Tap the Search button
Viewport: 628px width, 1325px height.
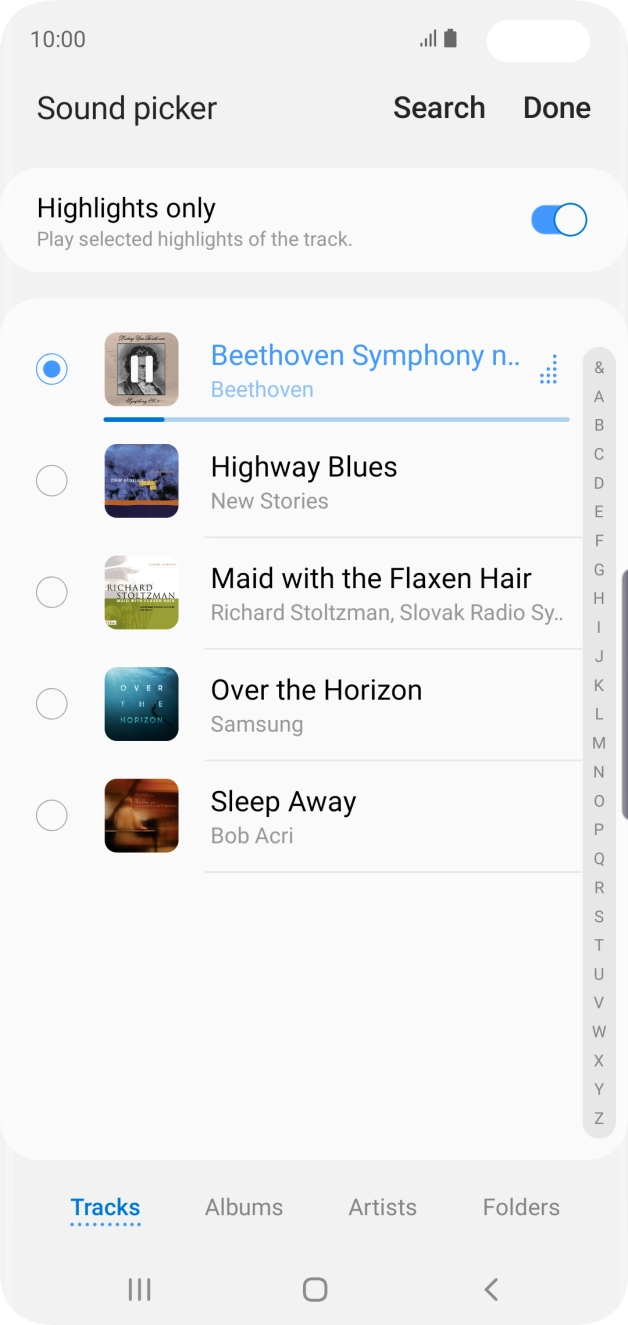[439, 108]
